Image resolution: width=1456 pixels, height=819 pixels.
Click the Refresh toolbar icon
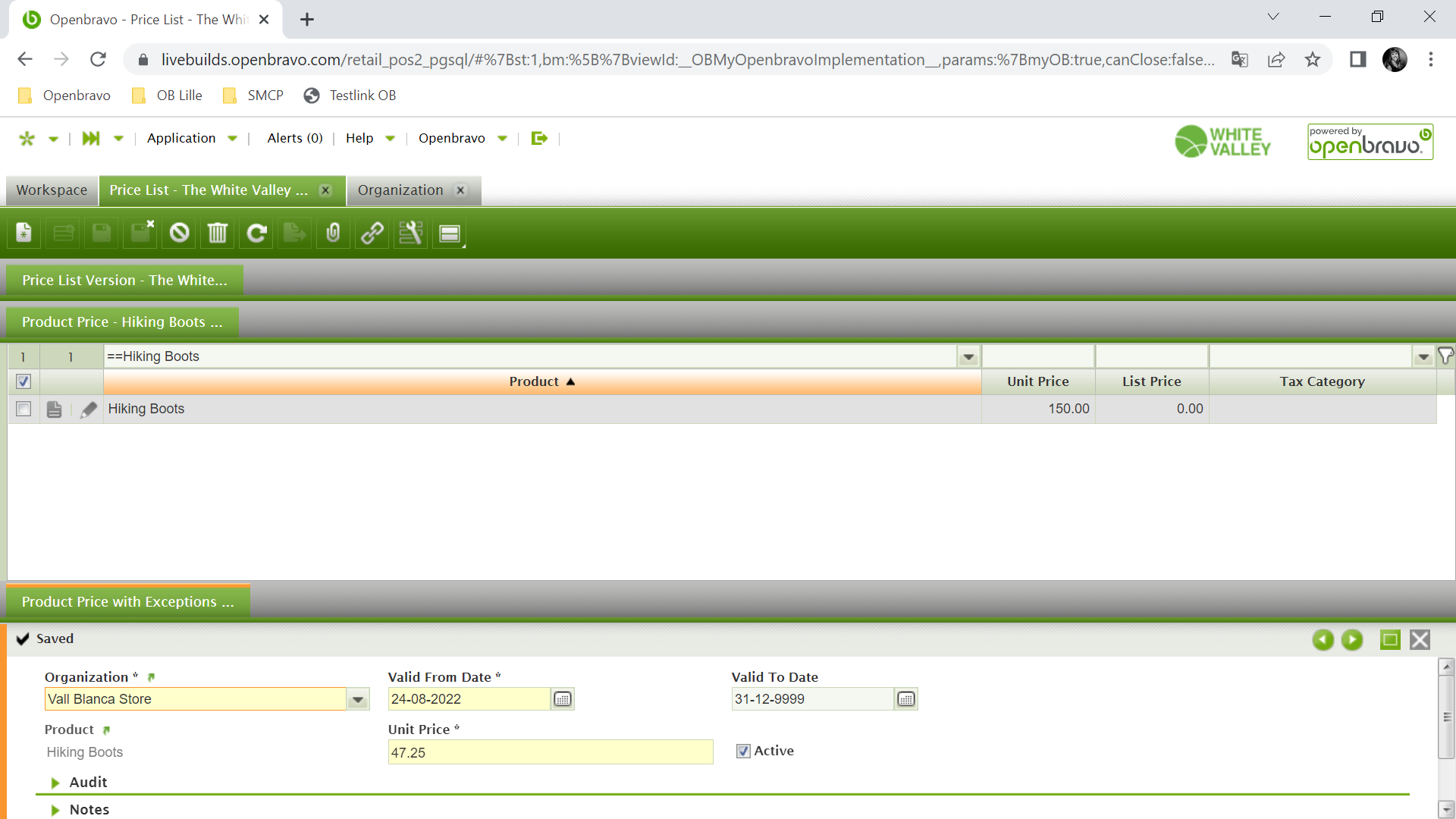coord(256,233)
